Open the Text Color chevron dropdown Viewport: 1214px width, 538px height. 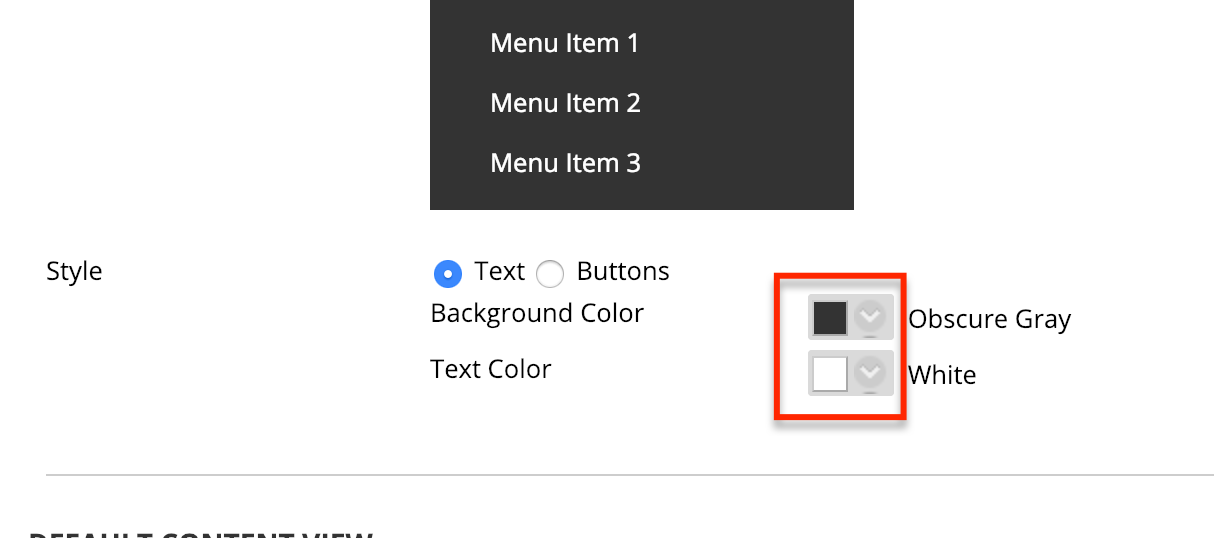(871, 374)
